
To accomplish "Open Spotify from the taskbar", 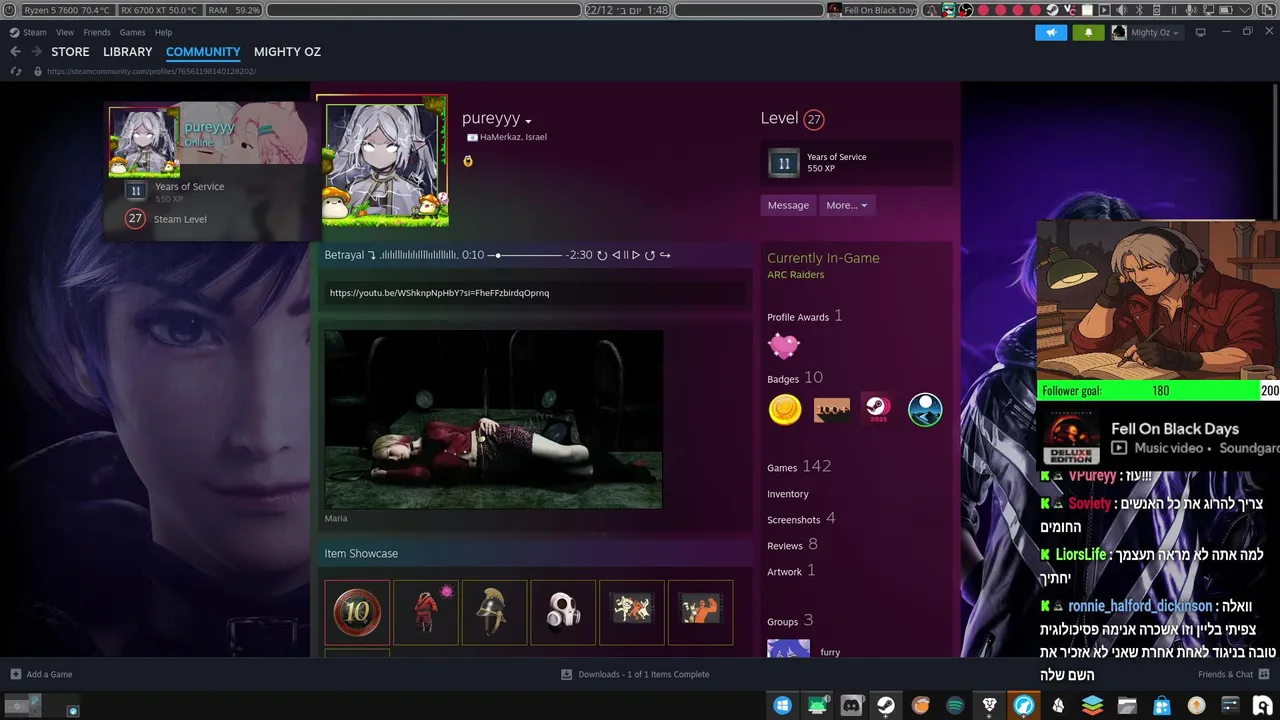I will pyautogui.click(x=955, y=706).
